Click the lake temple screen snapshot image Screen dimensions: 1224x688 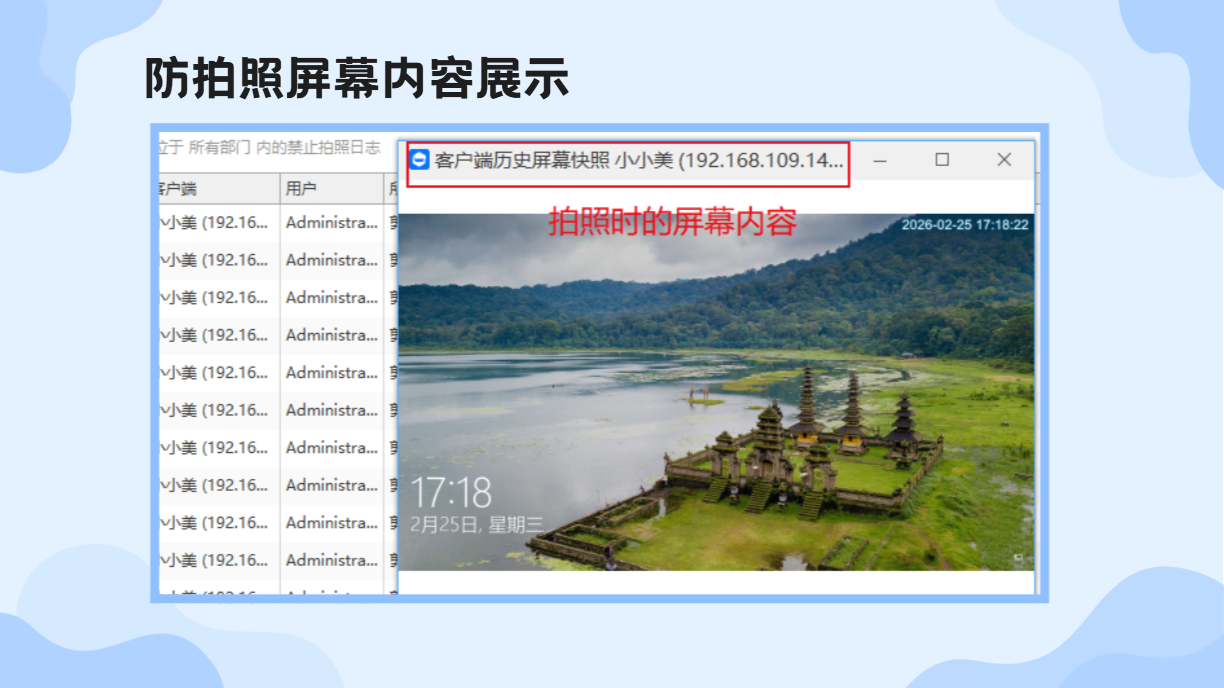tap(716, 391)
